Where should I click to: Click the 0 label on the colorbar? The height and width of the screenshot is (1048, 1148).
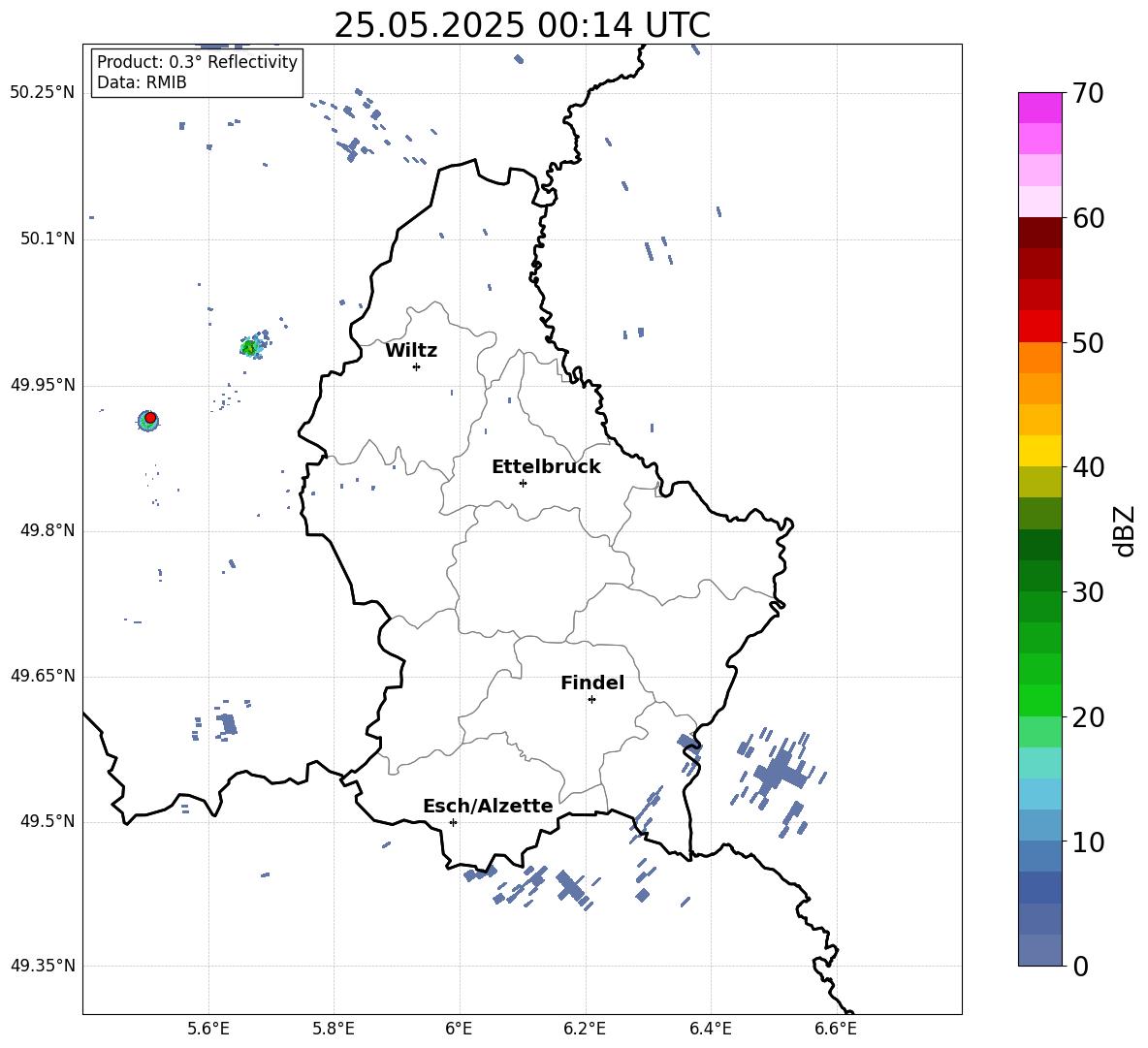(1080, 967)
